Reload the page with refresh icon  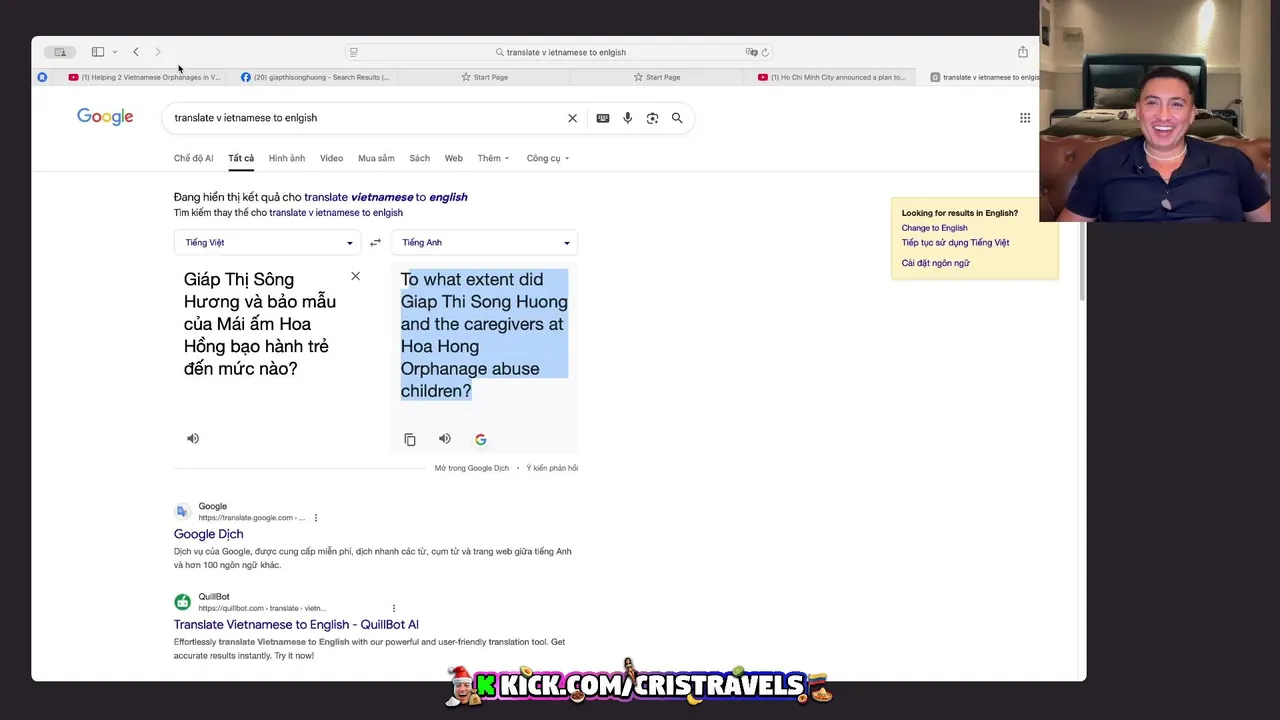[x=765, y=52]
